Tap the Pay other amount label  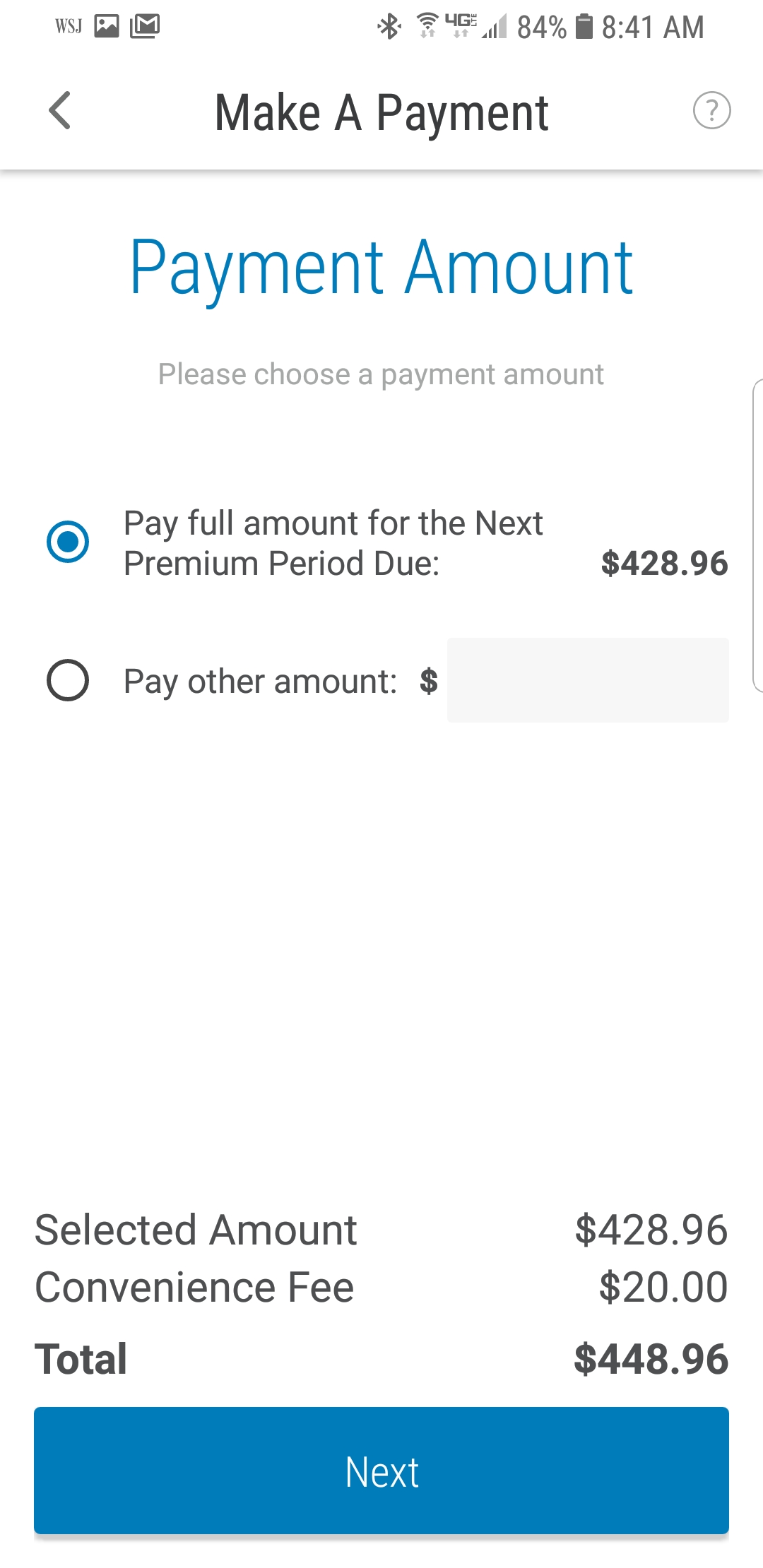(260, 682)
